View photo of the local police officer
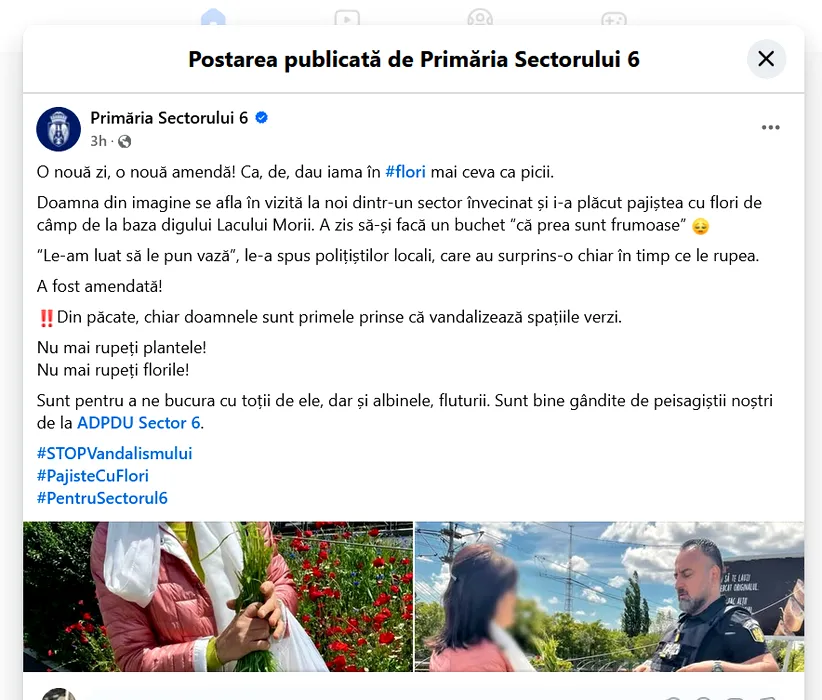822x700 pixels. click(x=609, y=597)
